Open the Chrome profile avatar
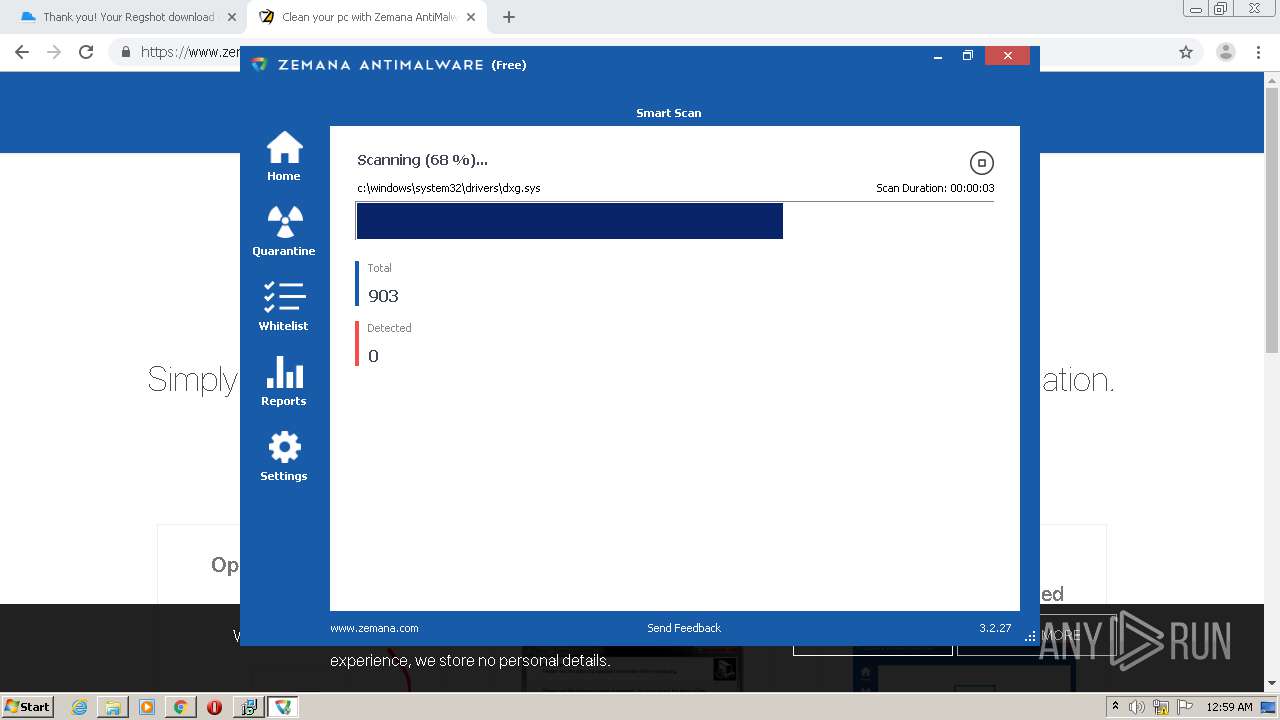This screenshot has height=720, width=1280. click(x=1226, y=52)
